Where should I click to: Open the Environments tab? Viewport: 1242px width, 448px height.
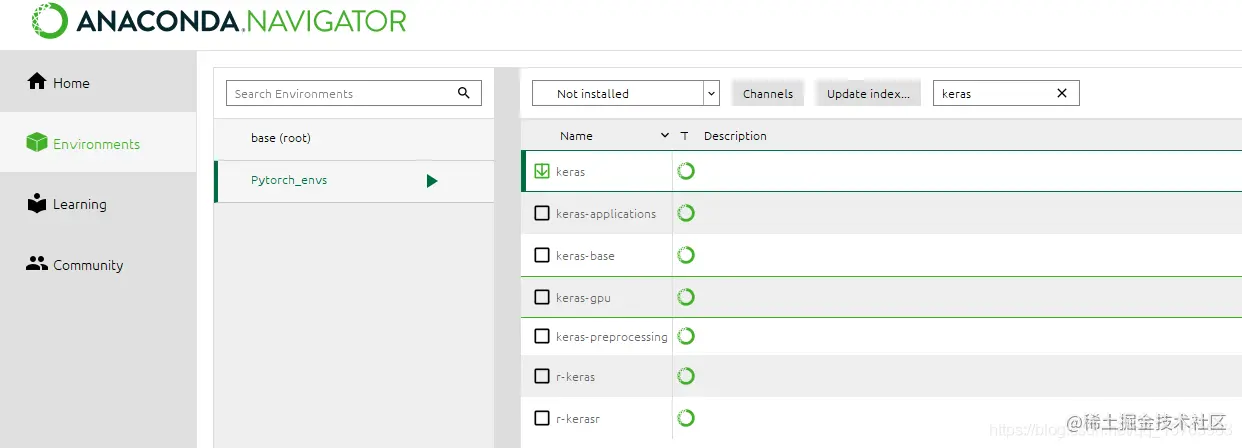point(98,143)
